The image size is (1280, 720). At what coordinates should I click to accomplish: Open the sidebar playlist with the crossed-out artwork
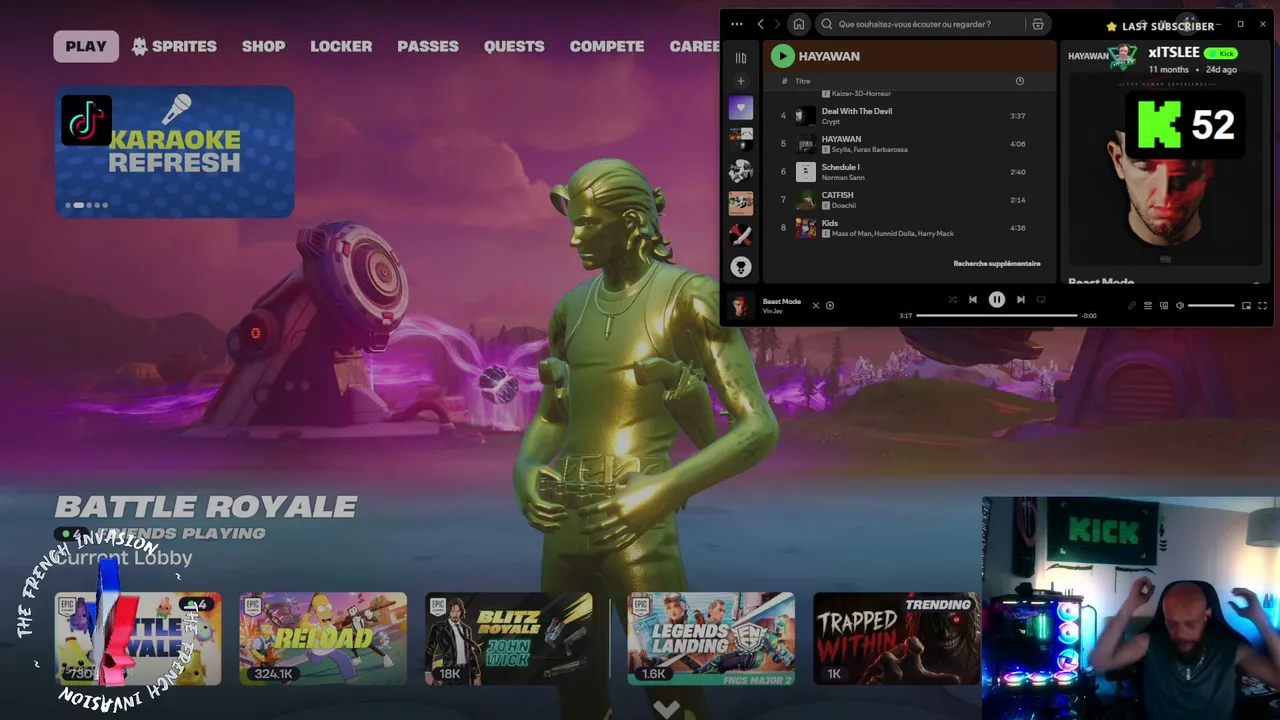click(x=741, y=235)
